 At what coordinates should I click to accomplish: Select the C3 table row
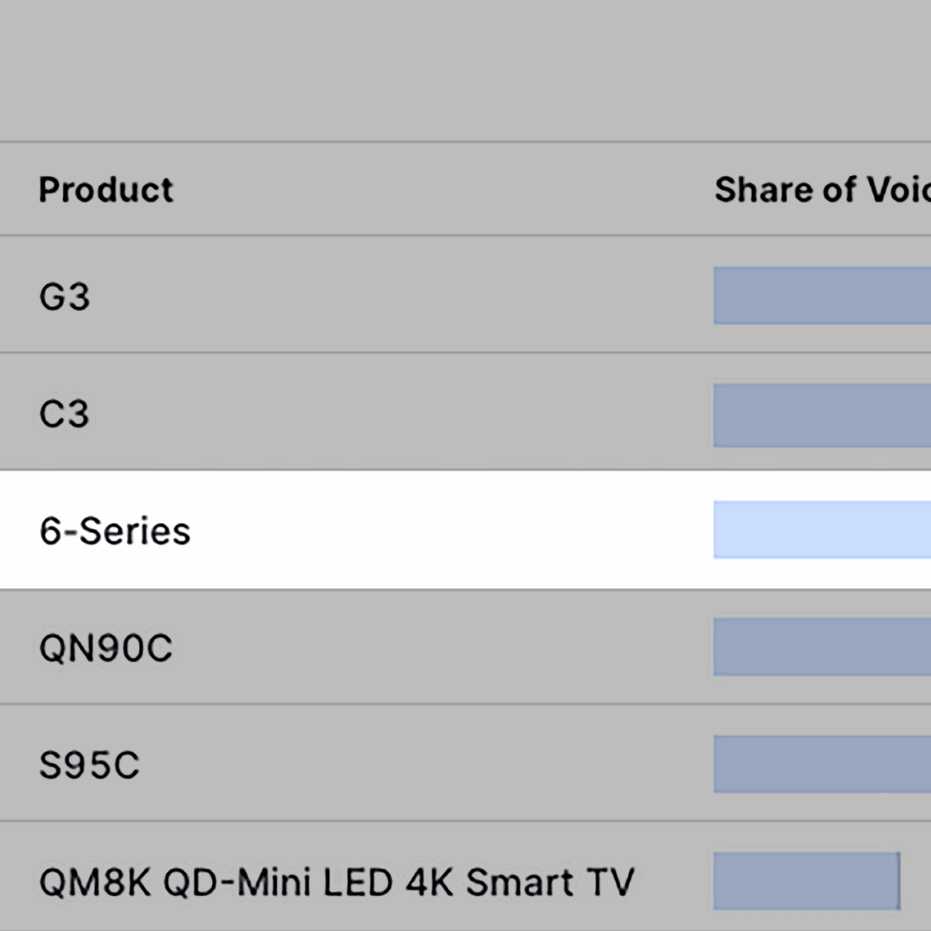(x=400, y=413)
